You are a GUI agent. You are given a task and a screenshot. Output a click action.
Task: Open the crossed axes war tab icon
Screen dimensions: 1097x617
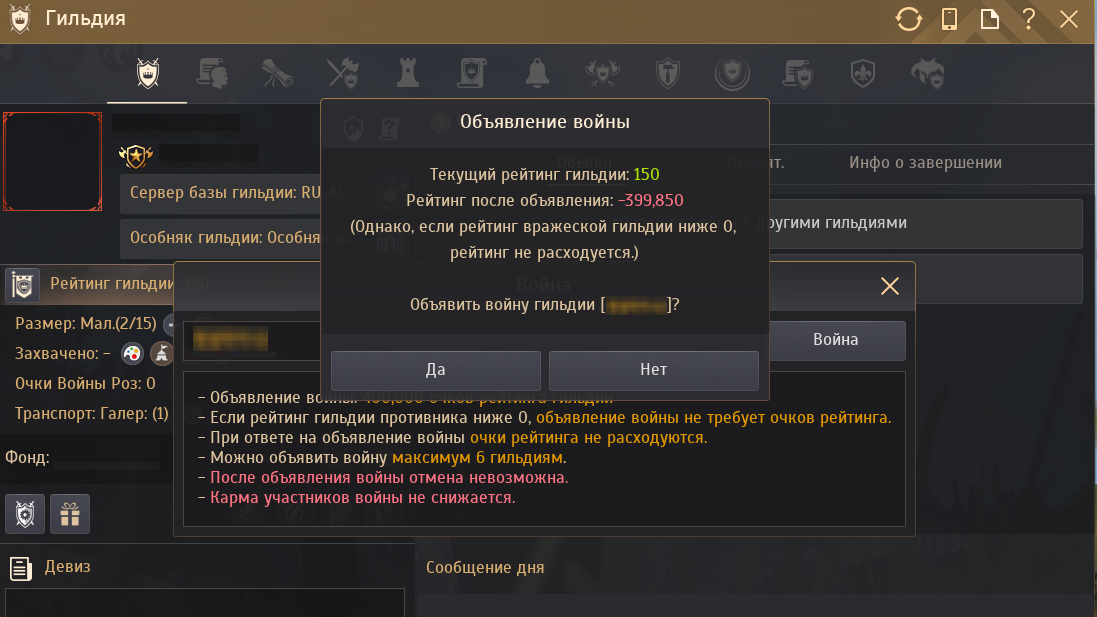coord(343,73)
